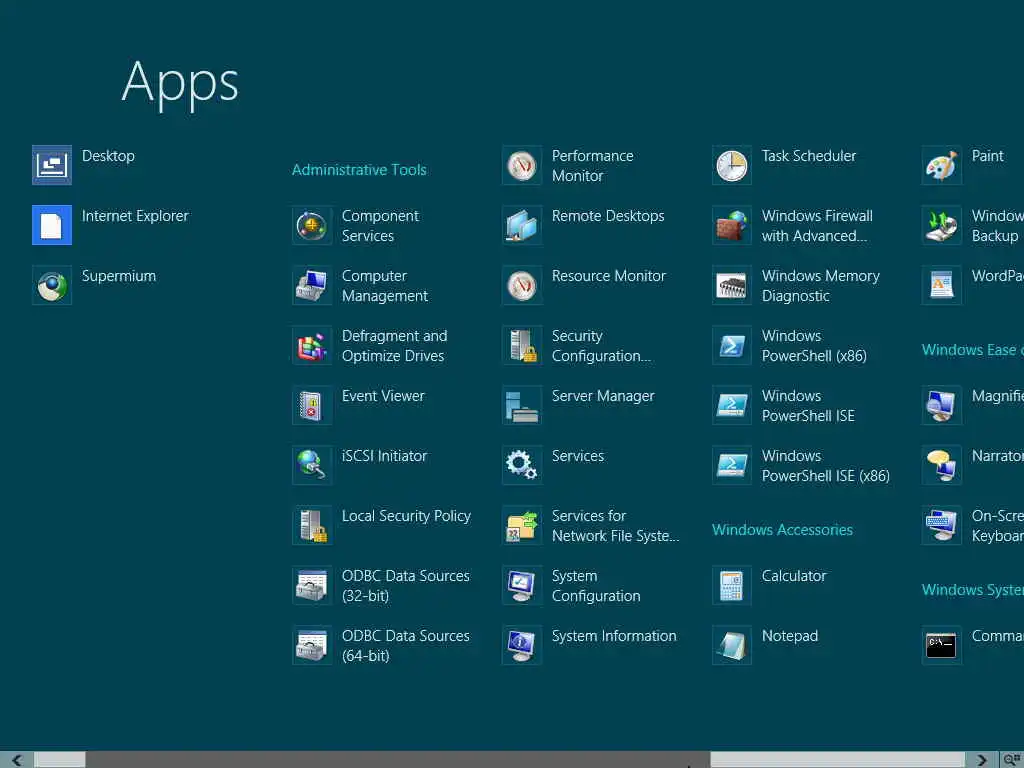Launch Windows Memory Diagnostic icon
1024x768 pixels.
(731, 285)
